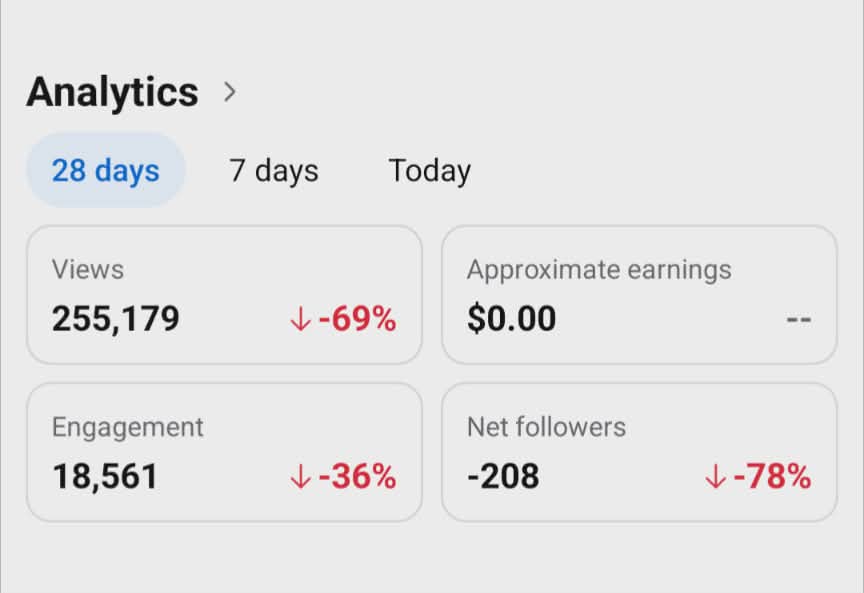Click the -69% views change indicator

[x=357, y=319]
